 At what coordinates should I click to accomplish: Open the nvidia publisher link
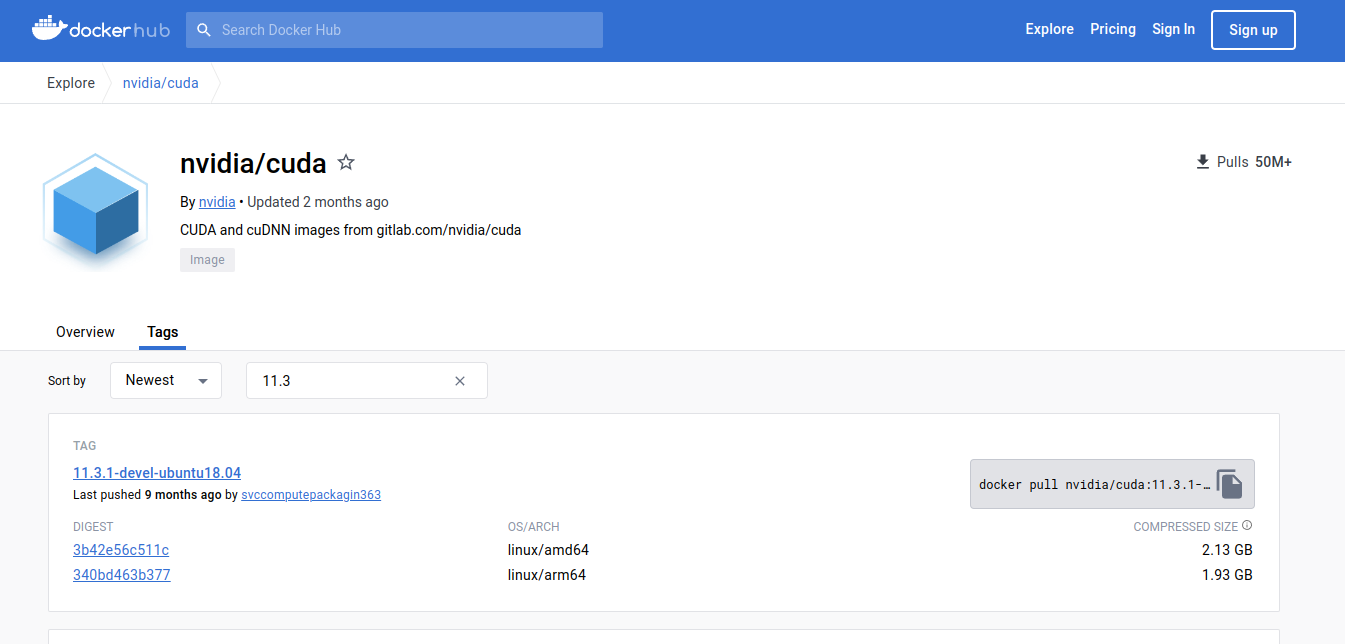pyautogui.click(x=217, y=202)
